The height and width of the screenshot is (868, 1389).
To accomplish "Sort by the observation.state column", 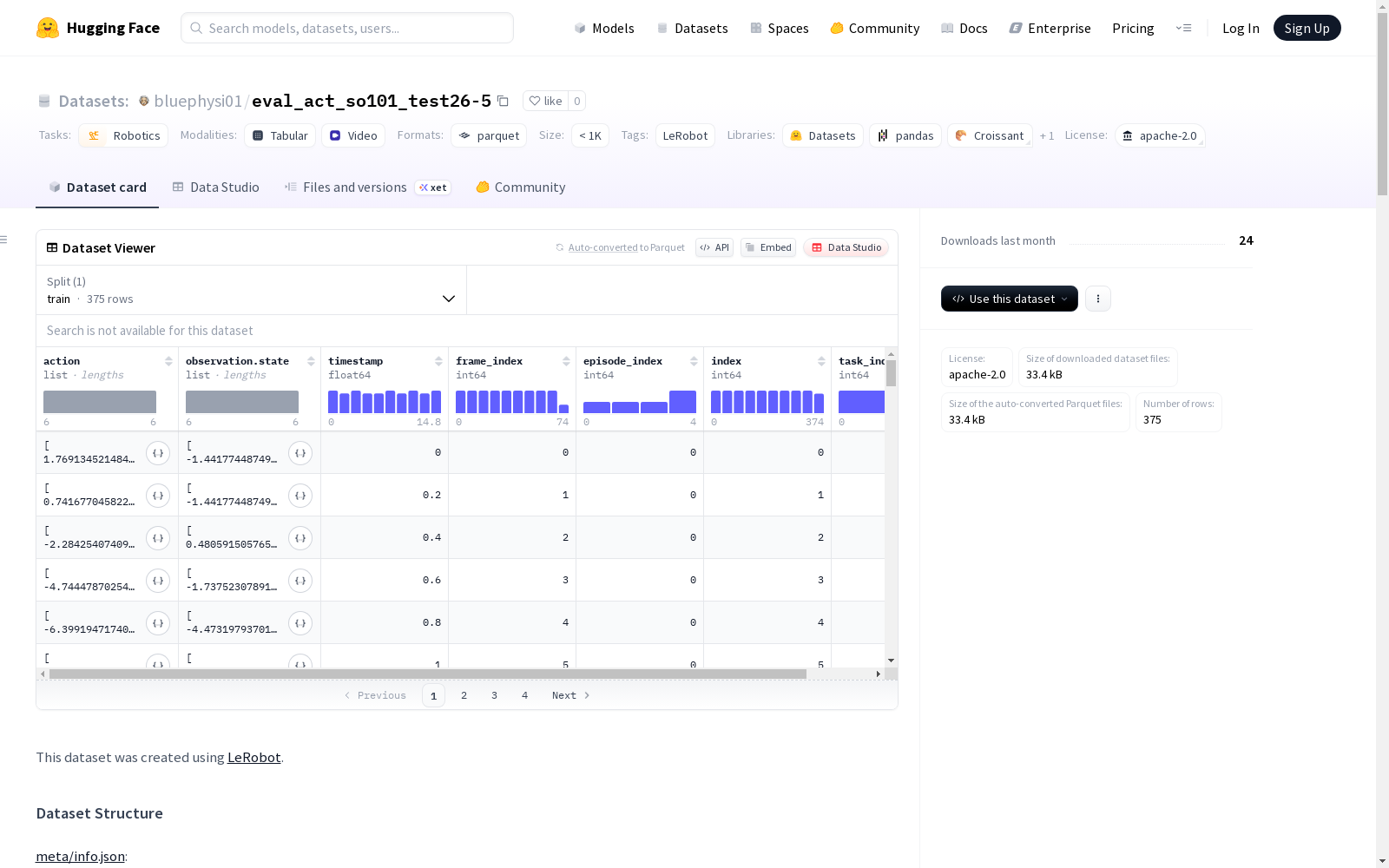I will tap(311, 361).
